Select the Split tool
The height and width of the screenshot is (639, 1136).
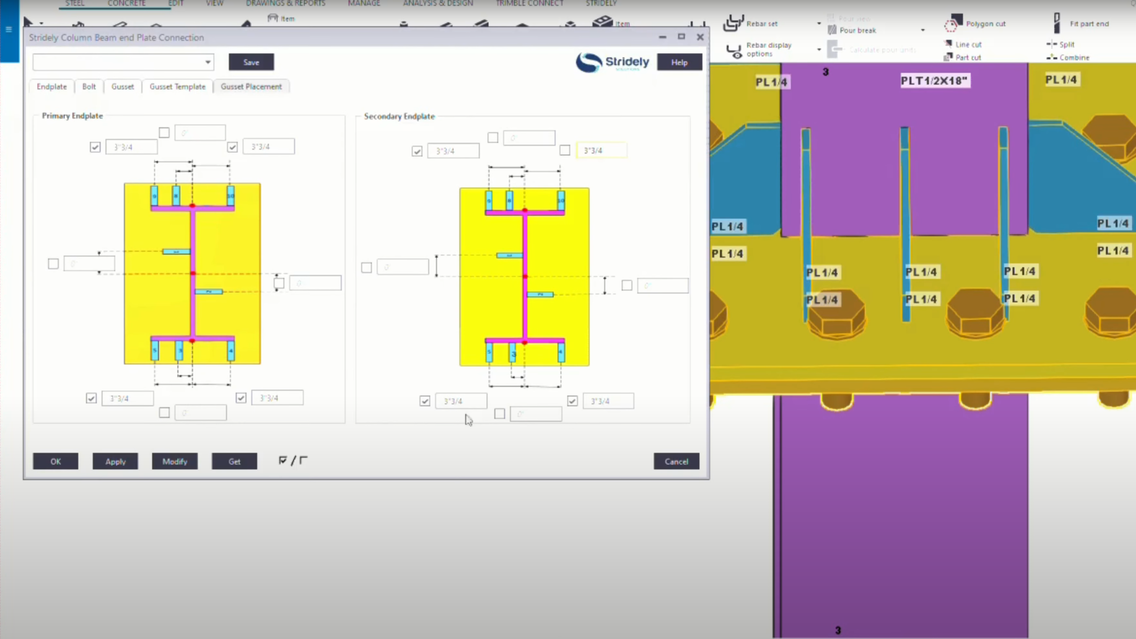[x=1068, y=44]
